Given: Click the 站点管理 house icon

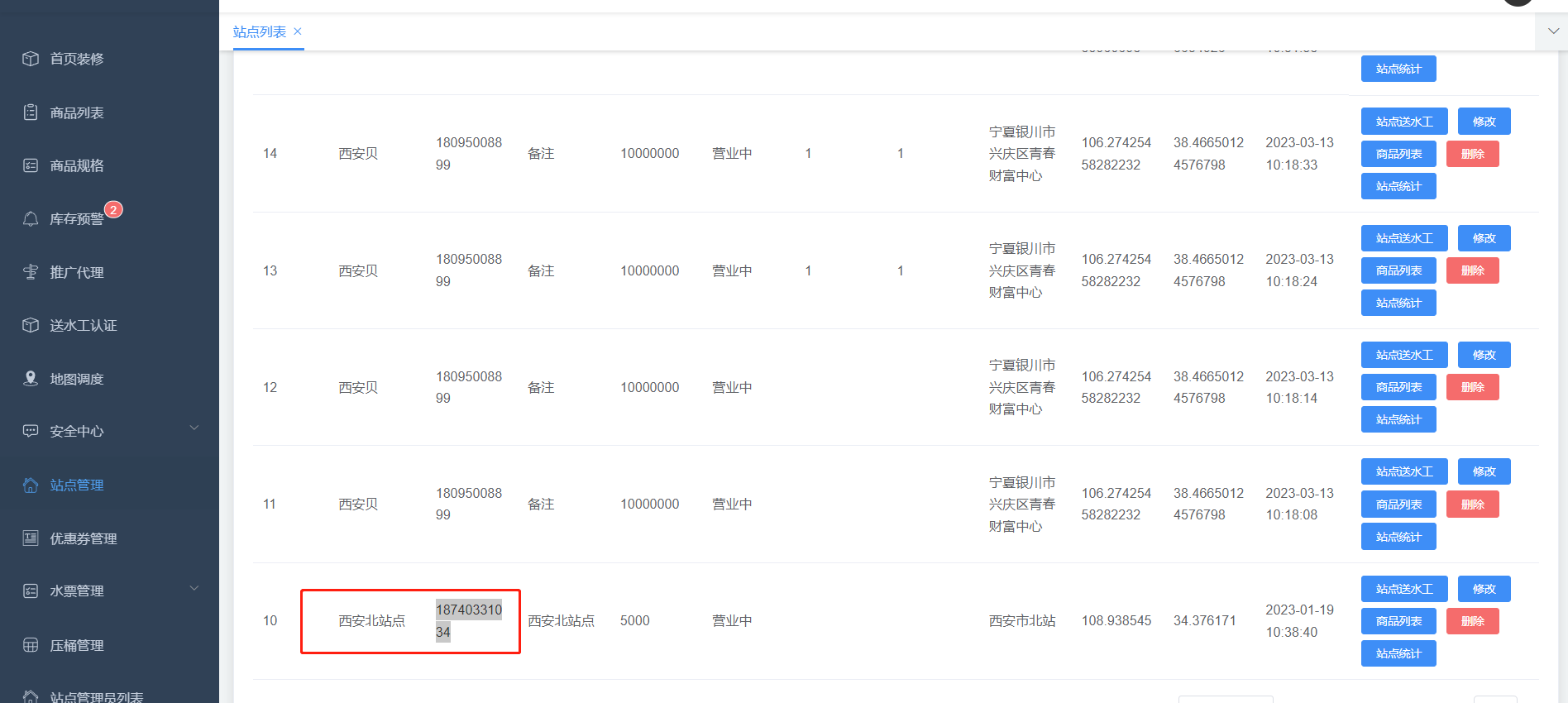Looking at the screenshot, I should [x=31, y=485].
